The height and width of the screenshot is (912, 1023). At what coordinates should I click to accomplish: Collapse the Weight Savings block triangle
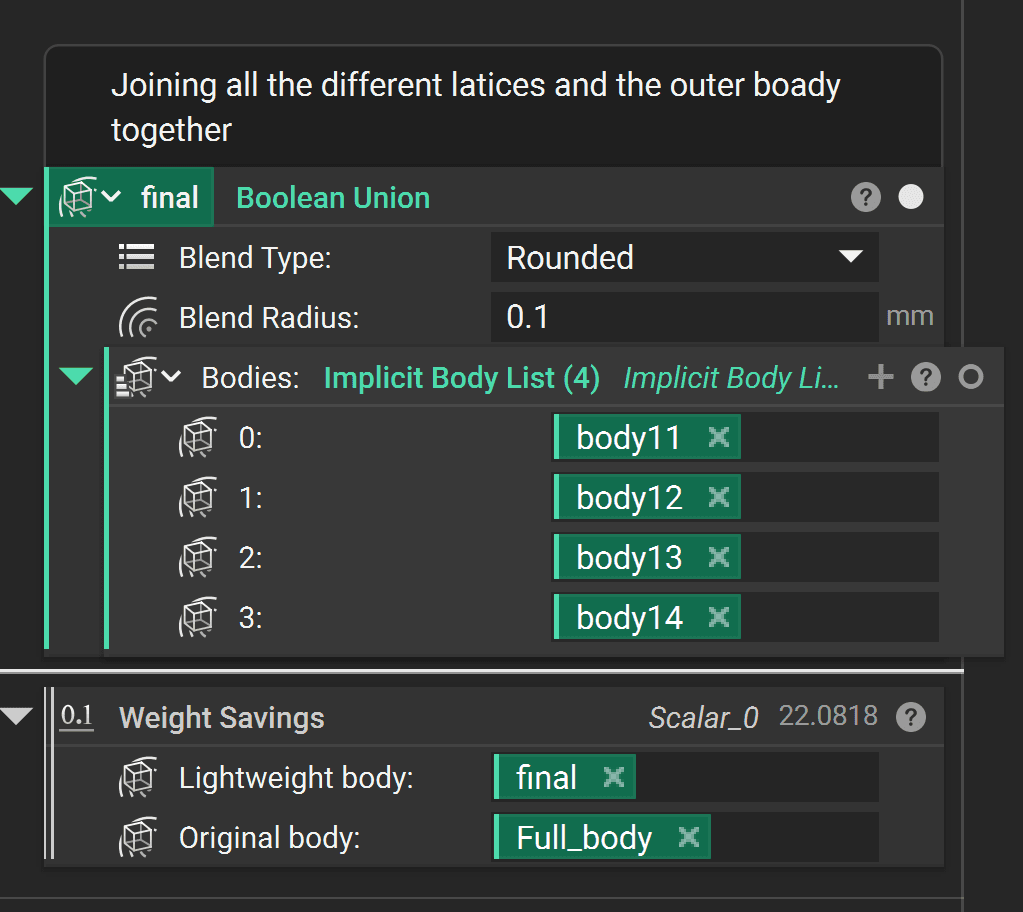click(17, 716)
